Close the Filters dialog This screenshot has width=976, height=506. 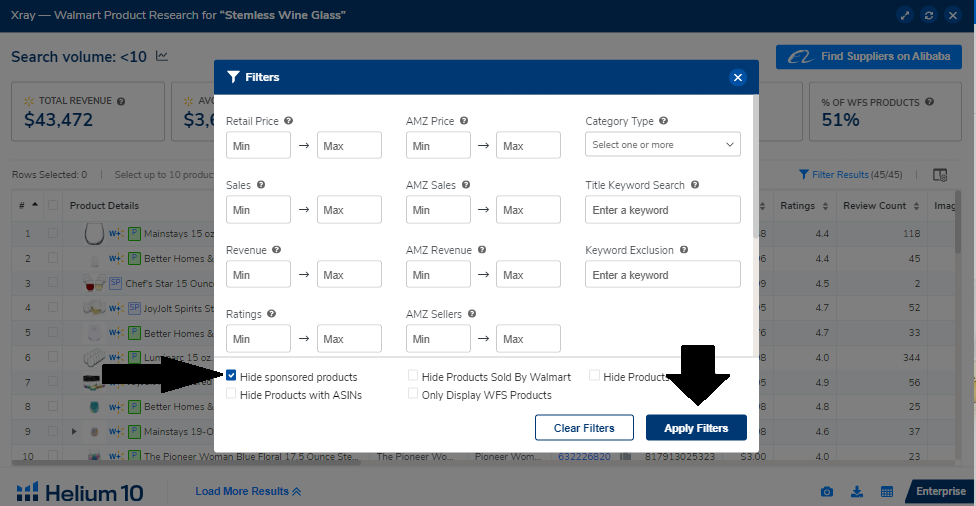[738, 77]
